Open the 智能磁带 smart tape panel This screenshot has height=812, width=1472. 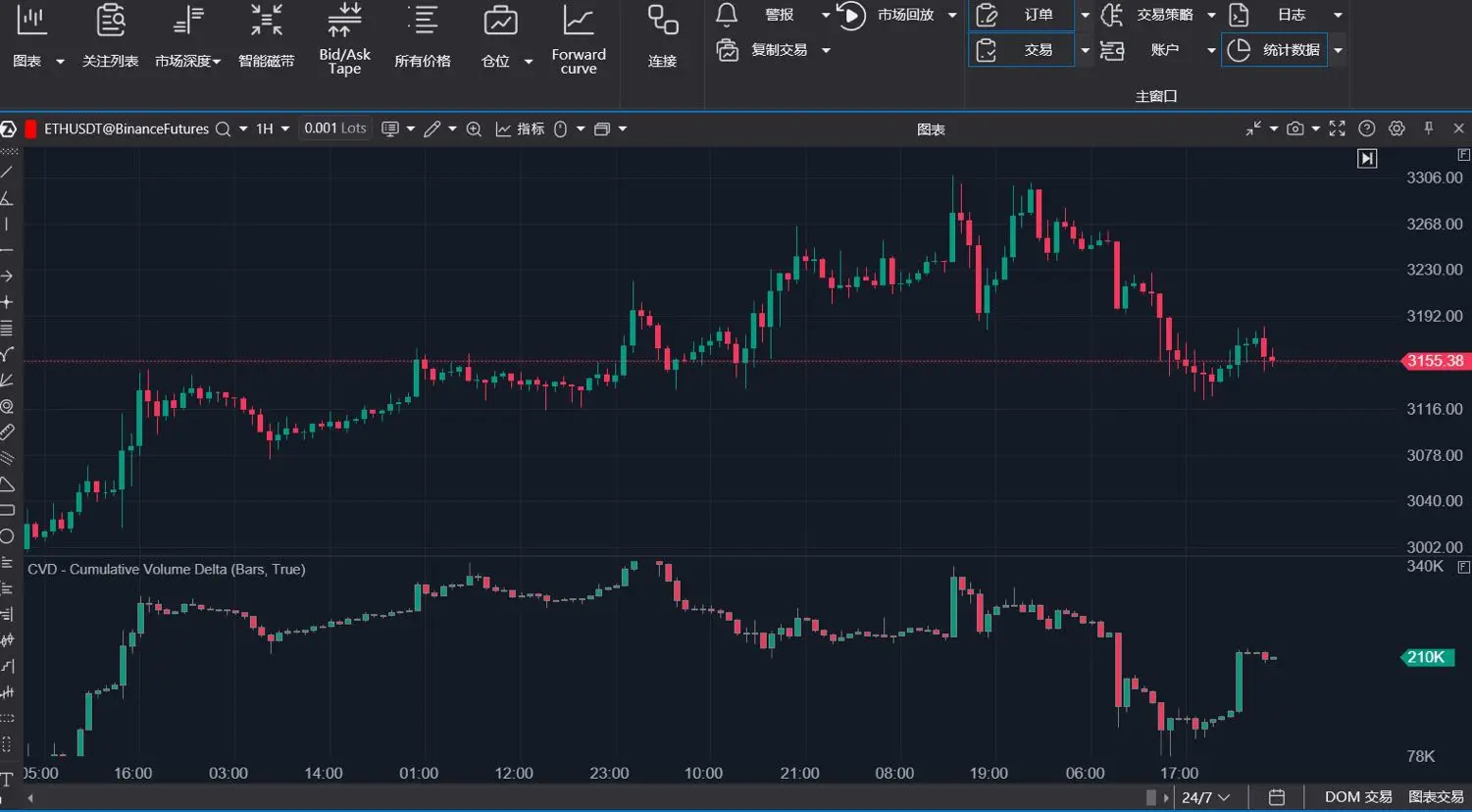coord(266,37)
